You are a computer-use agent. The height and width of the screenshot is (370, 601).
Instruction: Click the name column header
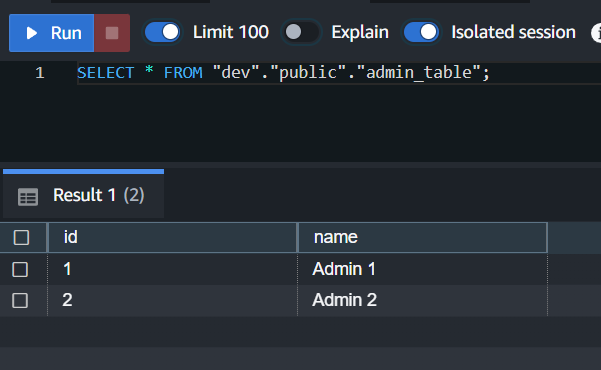point(423,237)
